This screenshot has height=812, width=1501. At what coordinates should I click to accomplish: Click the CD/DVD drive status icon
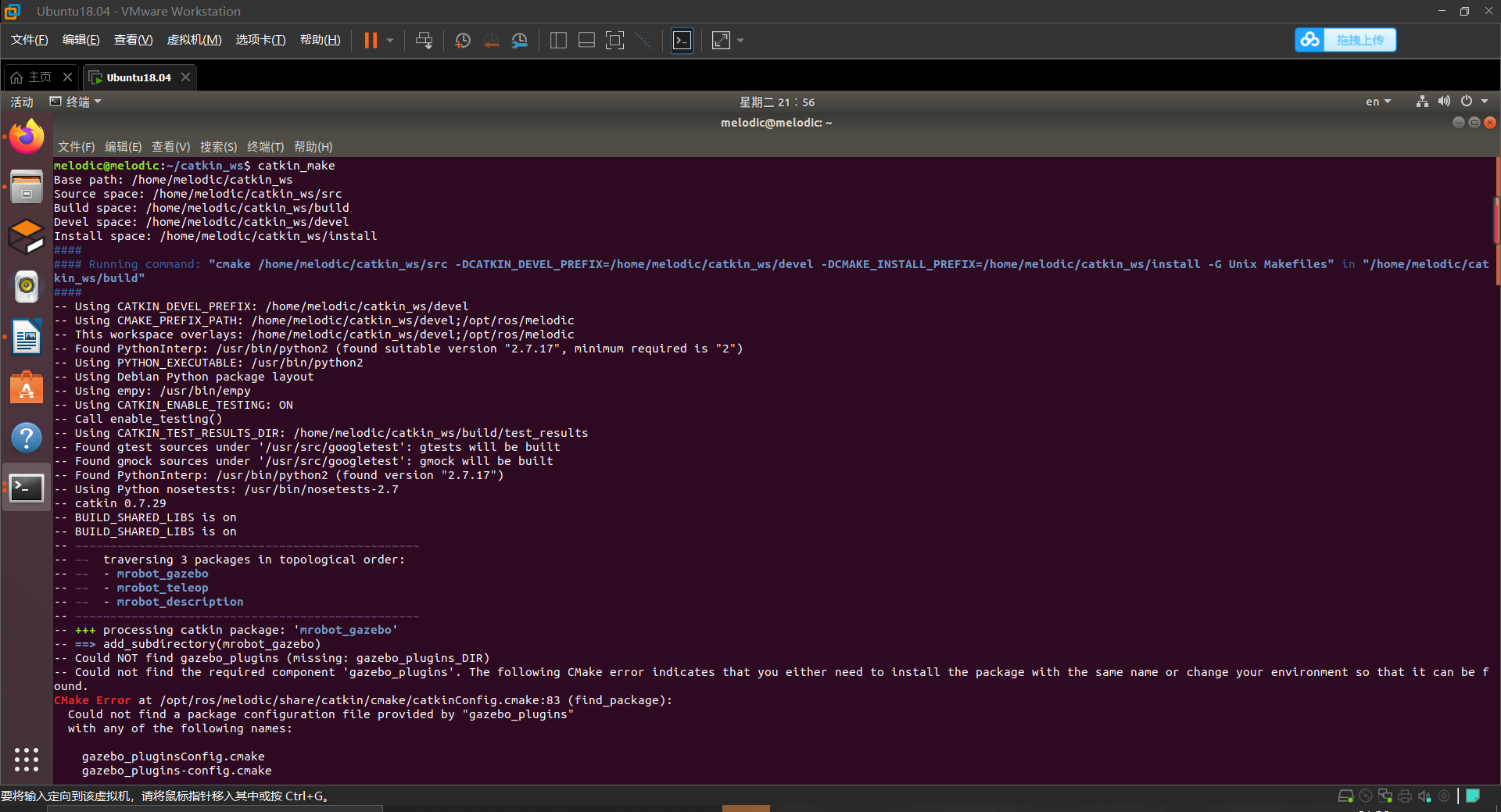(1366, 796)
